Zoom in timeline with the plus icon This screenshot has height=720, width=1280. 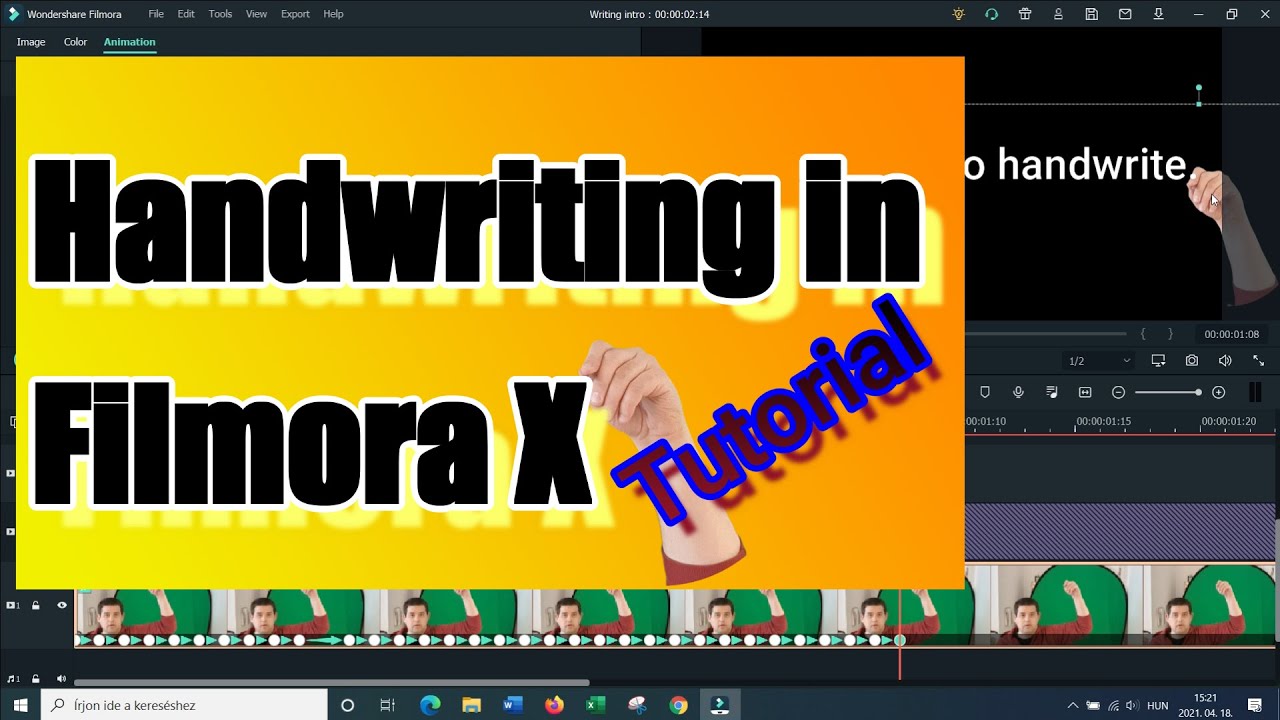point(1218,393)
